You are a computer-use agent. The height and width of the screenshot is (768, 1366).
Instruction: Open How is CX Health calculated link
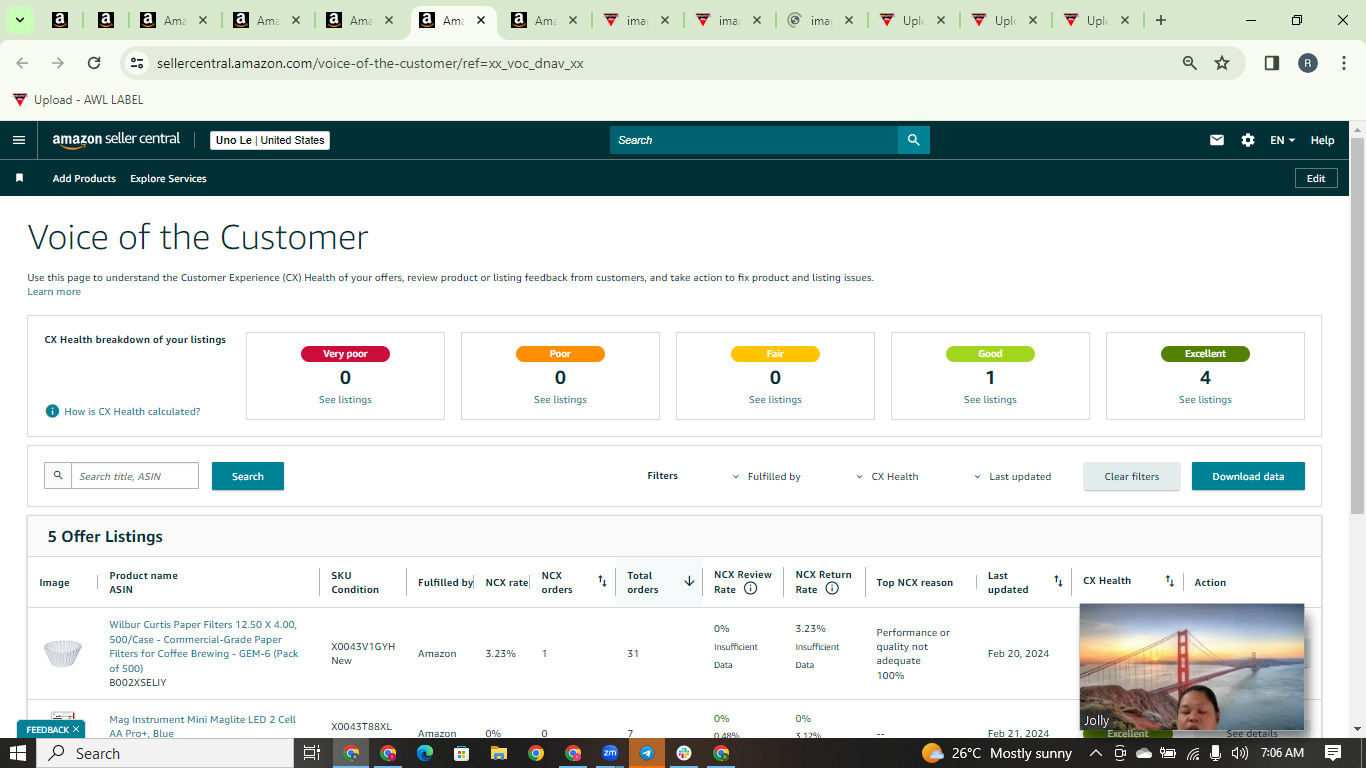[132, 411]
